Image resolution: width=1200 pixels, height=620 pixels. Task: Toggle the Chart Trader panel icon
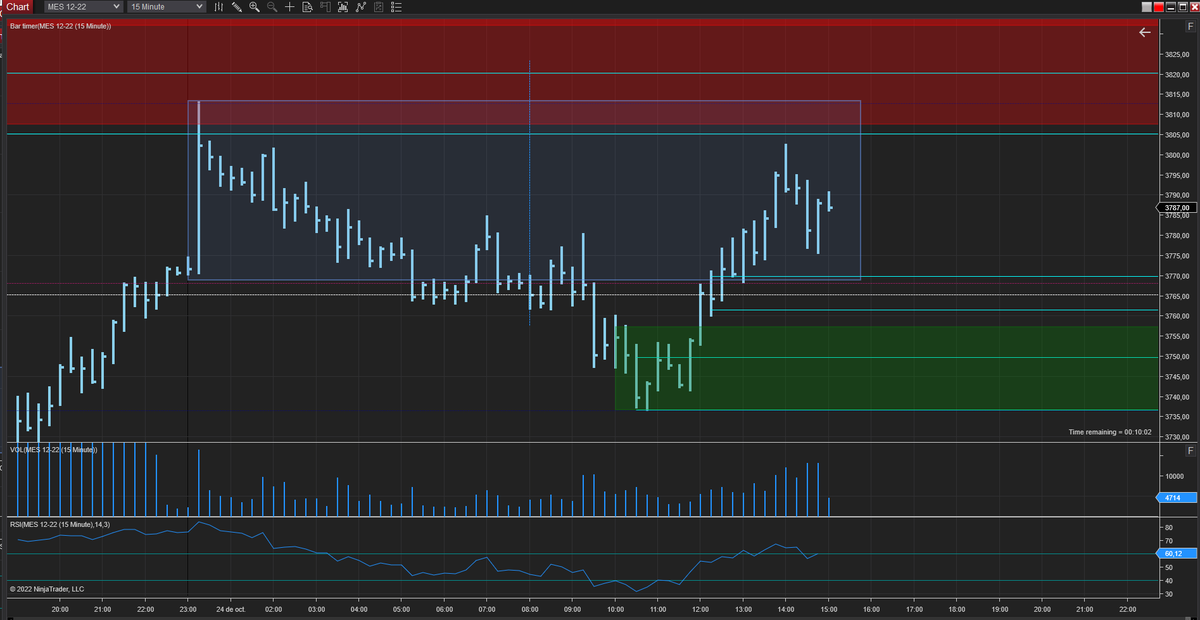click(x=325, y=7)
